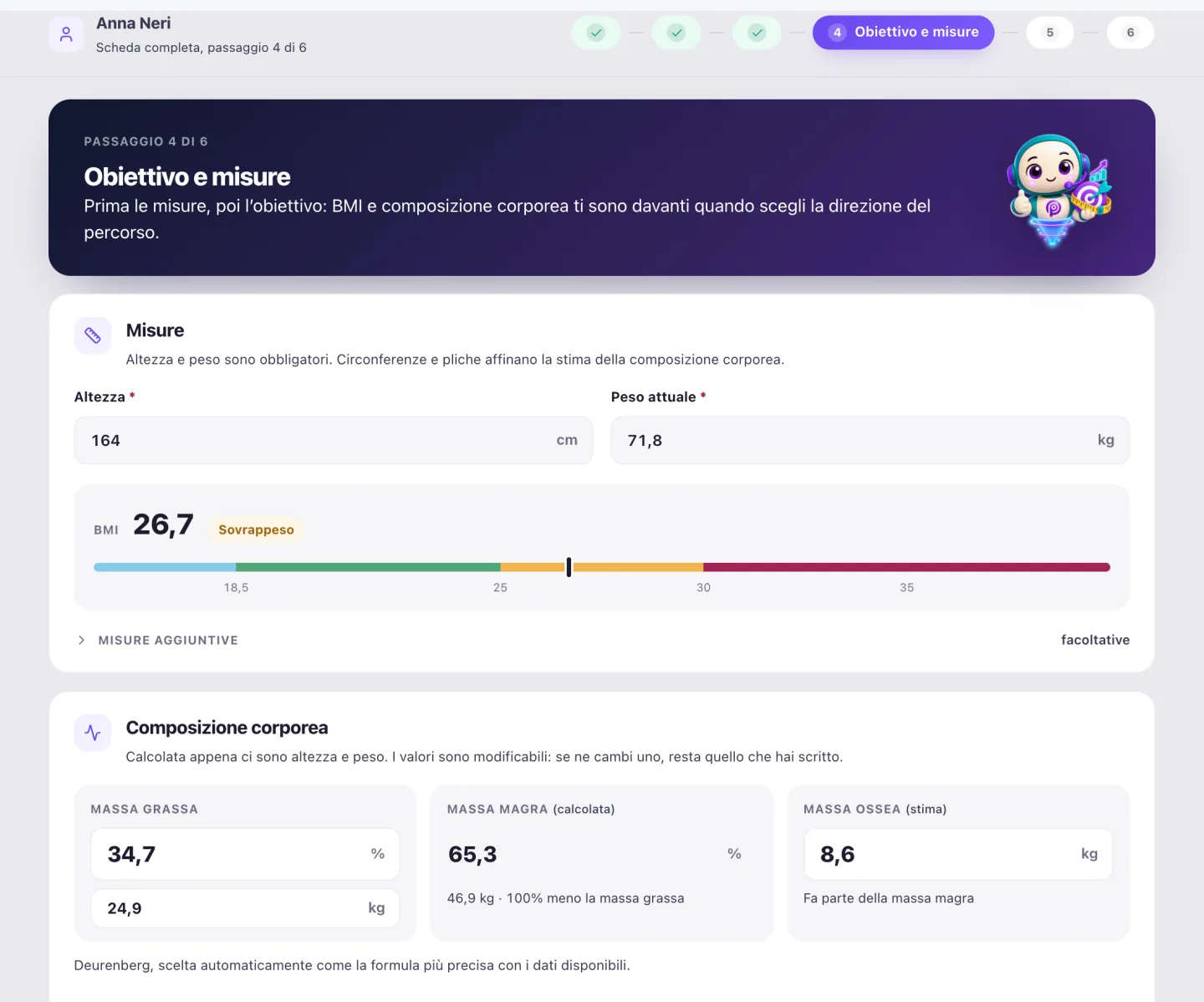
Task: Click the MASSA GRASSA card label
Action: click(144, 810)
